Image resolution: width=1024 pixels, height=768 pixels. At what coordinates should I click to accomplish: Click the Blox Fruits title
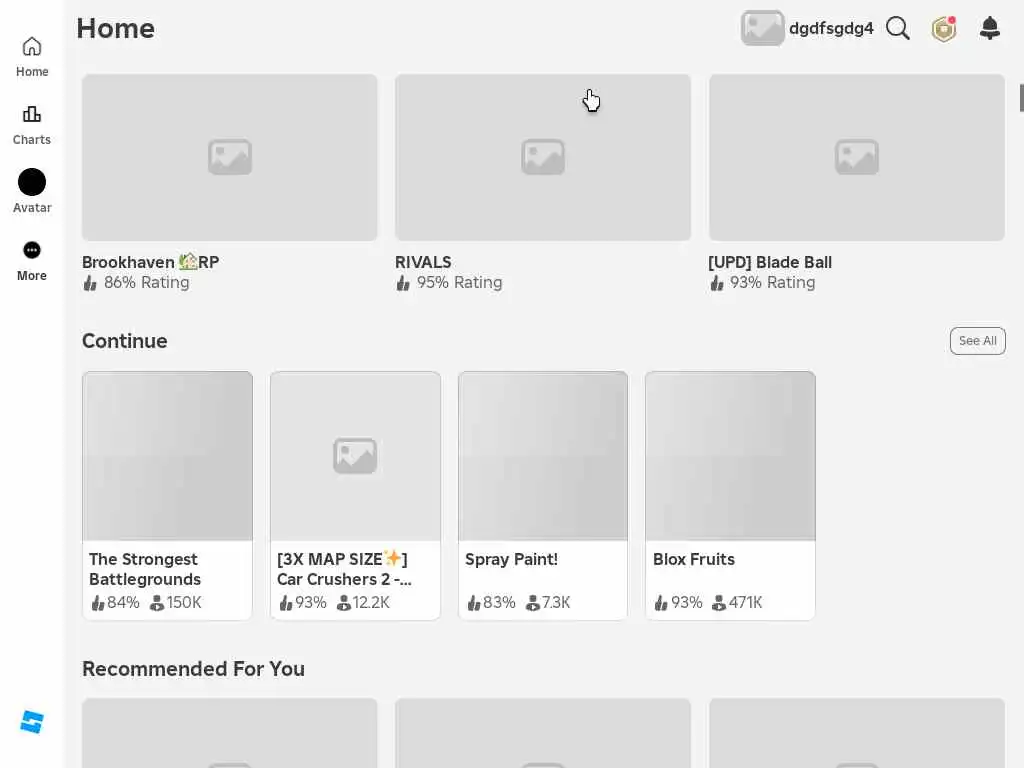click(x=694, y=560)
